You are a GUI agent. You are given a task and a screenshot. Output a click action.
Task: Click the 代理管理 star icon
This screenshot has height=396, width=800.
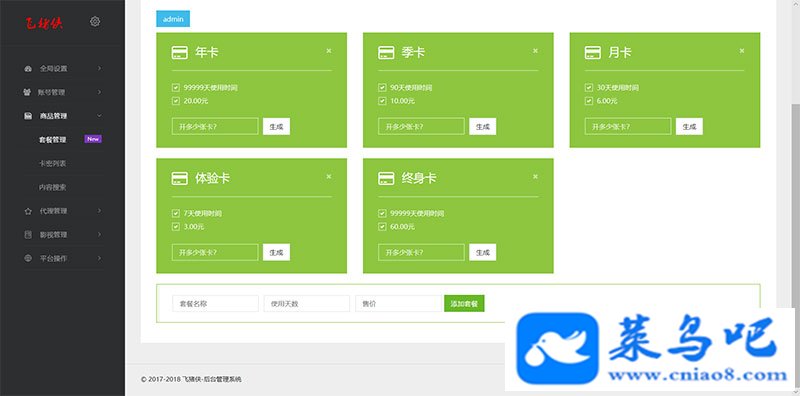28,211
